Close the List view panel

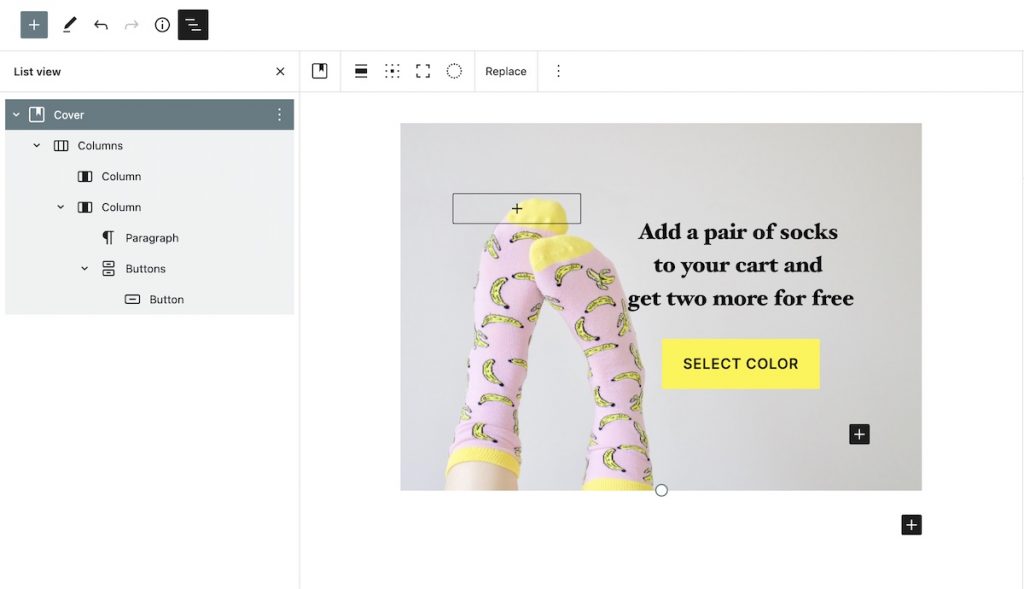pos(280,71)
